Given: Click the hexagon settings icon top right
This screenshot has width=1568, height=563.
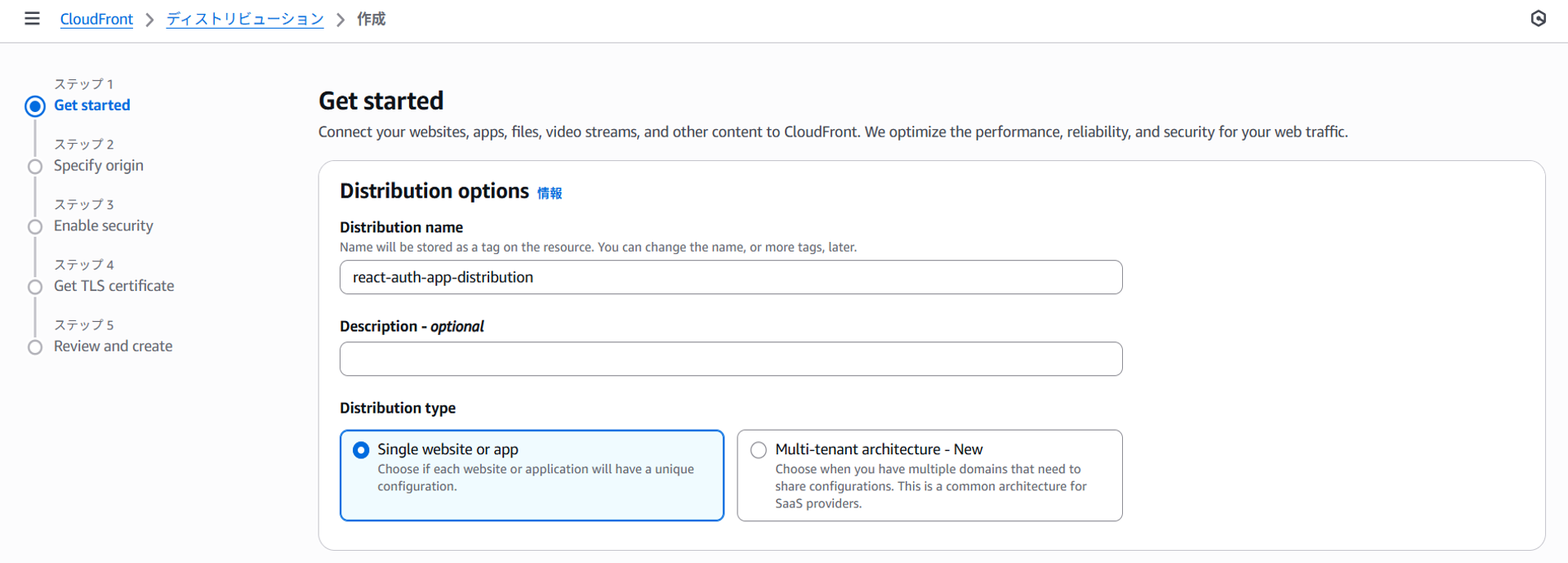Looking at the screenshot, I should click(x=1538, y=19).
